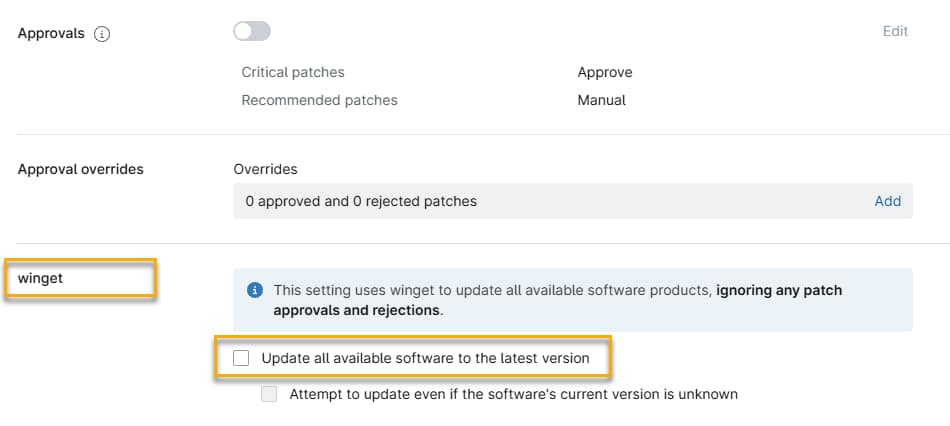
Task: Click 'Update all available software to the latest version' label
Action: click(425, 358)
